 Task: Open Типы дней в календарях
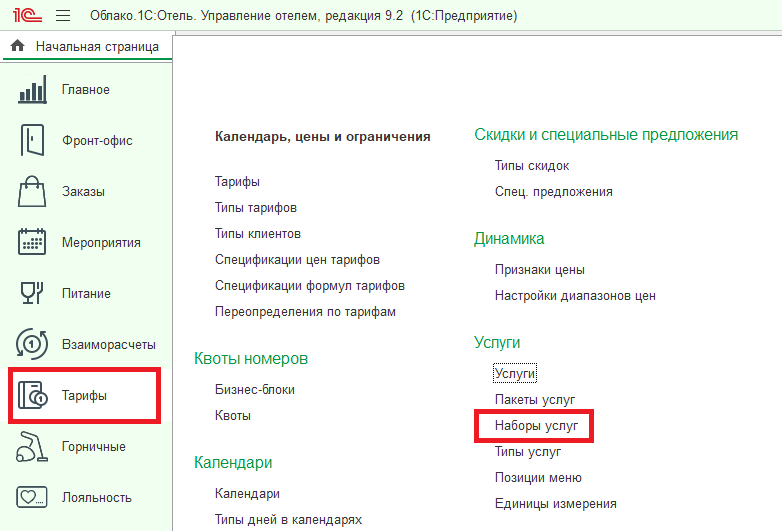(288, 520)
